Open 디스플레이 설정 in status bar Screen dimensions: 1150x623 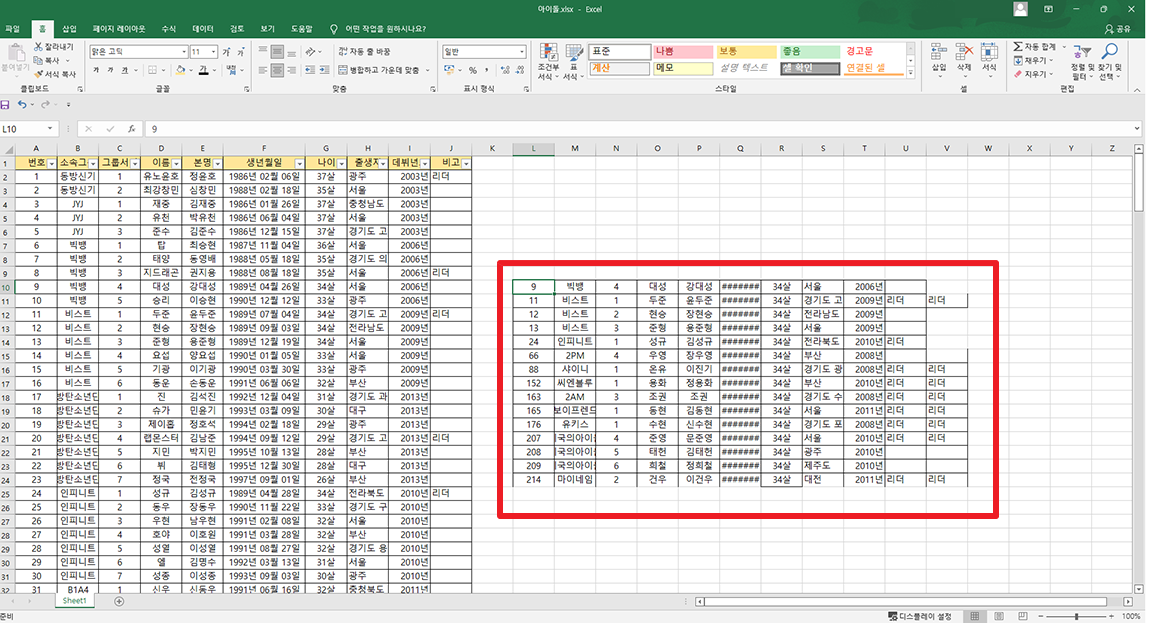click(920, 616)
